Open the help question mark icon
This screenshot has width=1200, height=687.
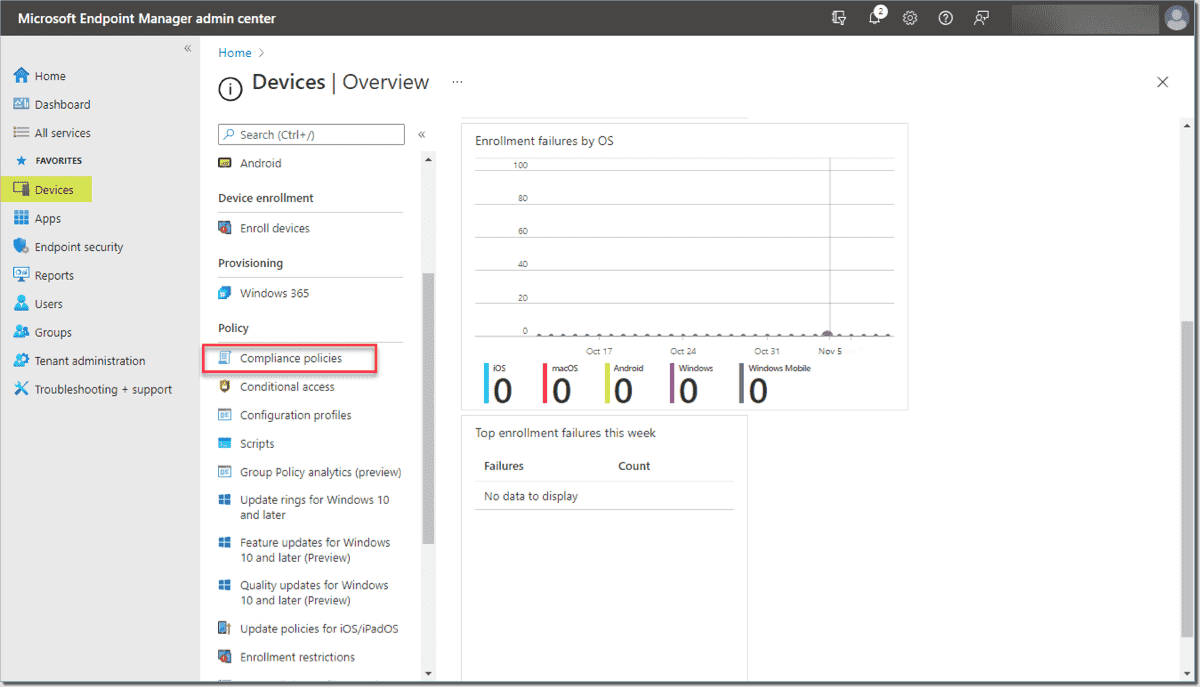[945, 18]
